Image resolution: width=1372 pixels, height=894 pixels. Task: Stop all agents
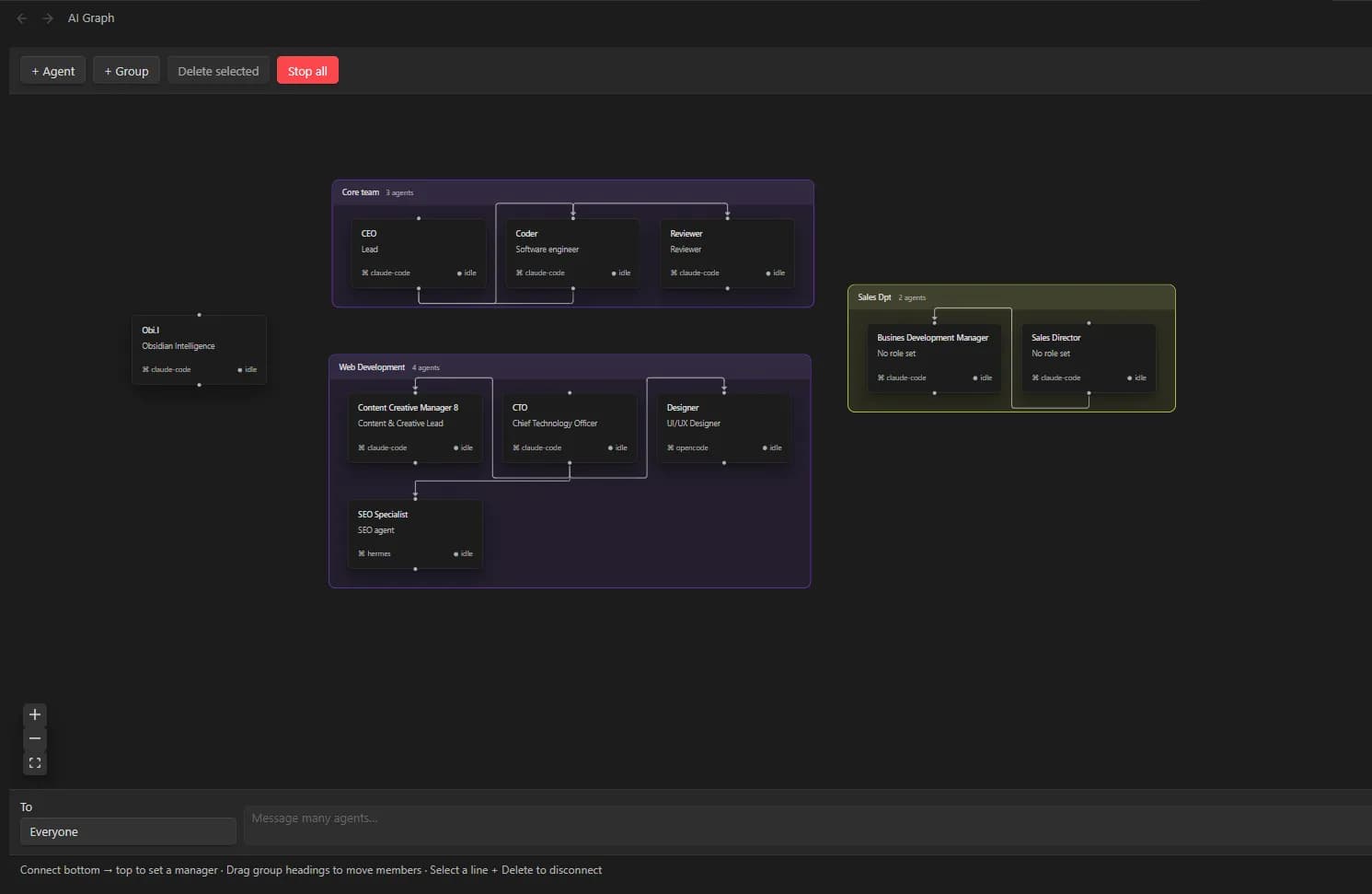point(307,71)
